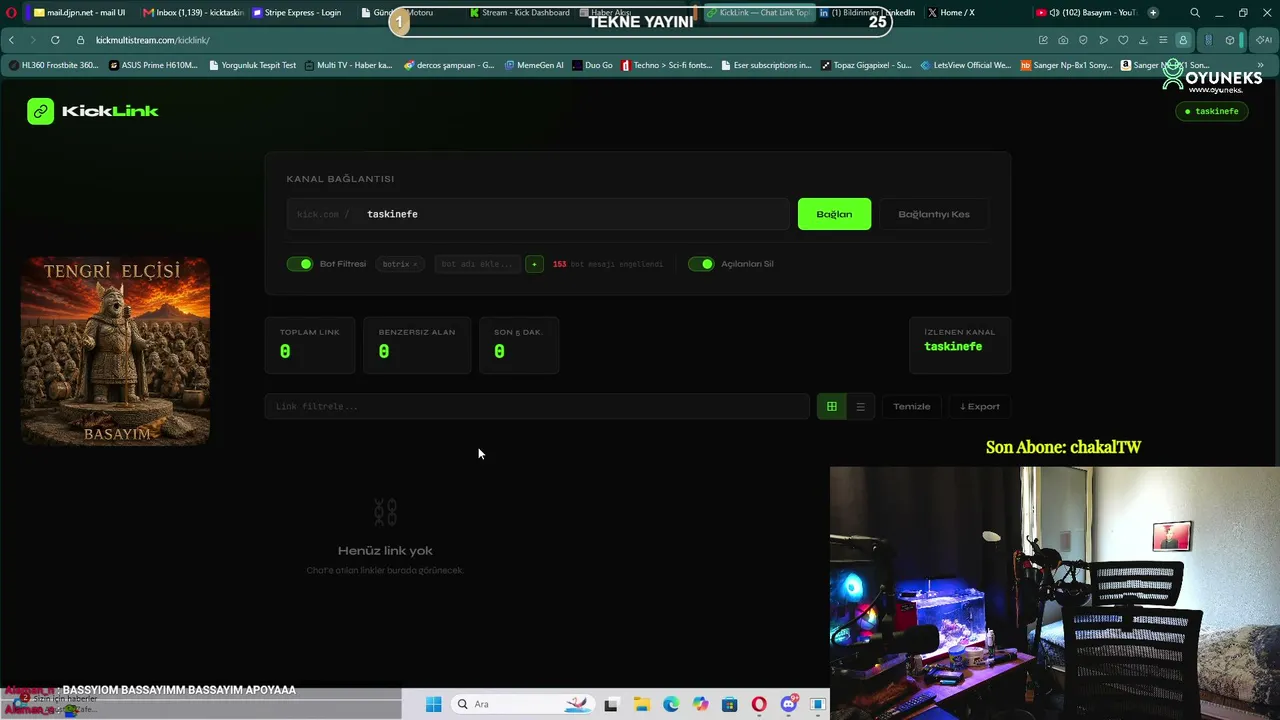Open the HL360 Frostbite bookmark
The image size is (1280, 720).
(53, 65)
